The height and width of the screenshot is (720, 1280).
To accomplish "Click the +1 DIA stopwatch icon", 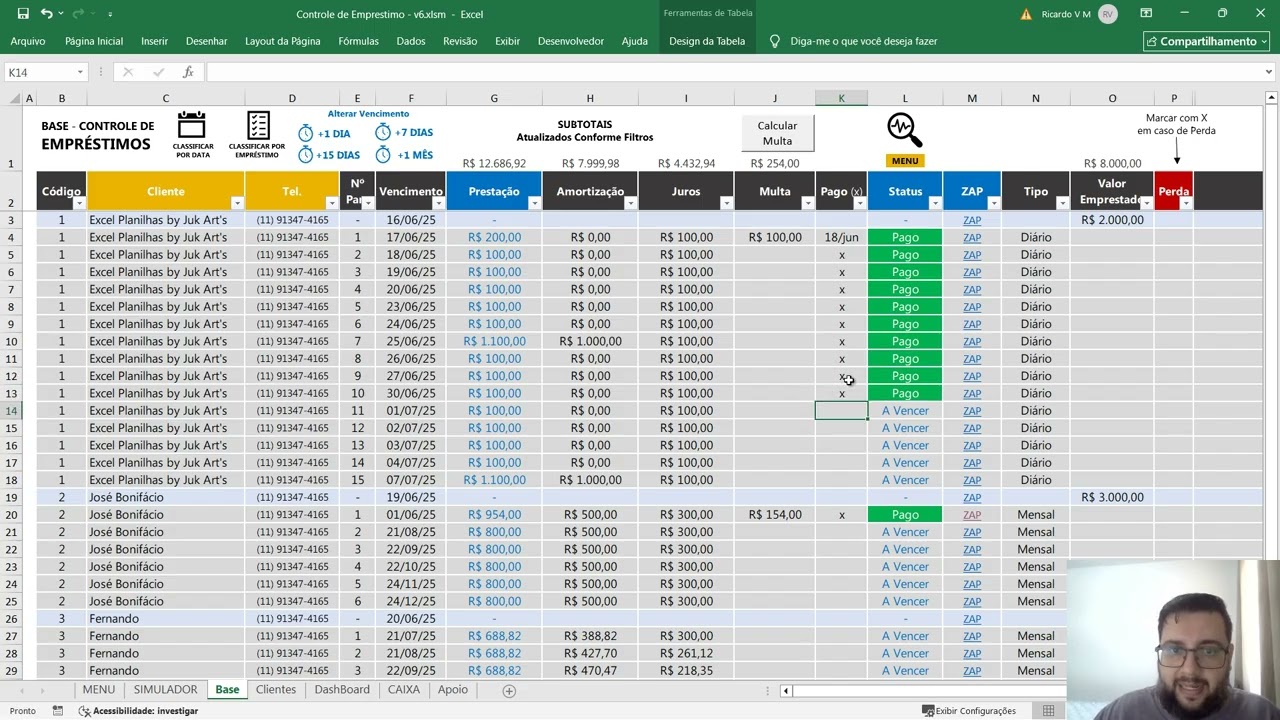I will (306, 133).
